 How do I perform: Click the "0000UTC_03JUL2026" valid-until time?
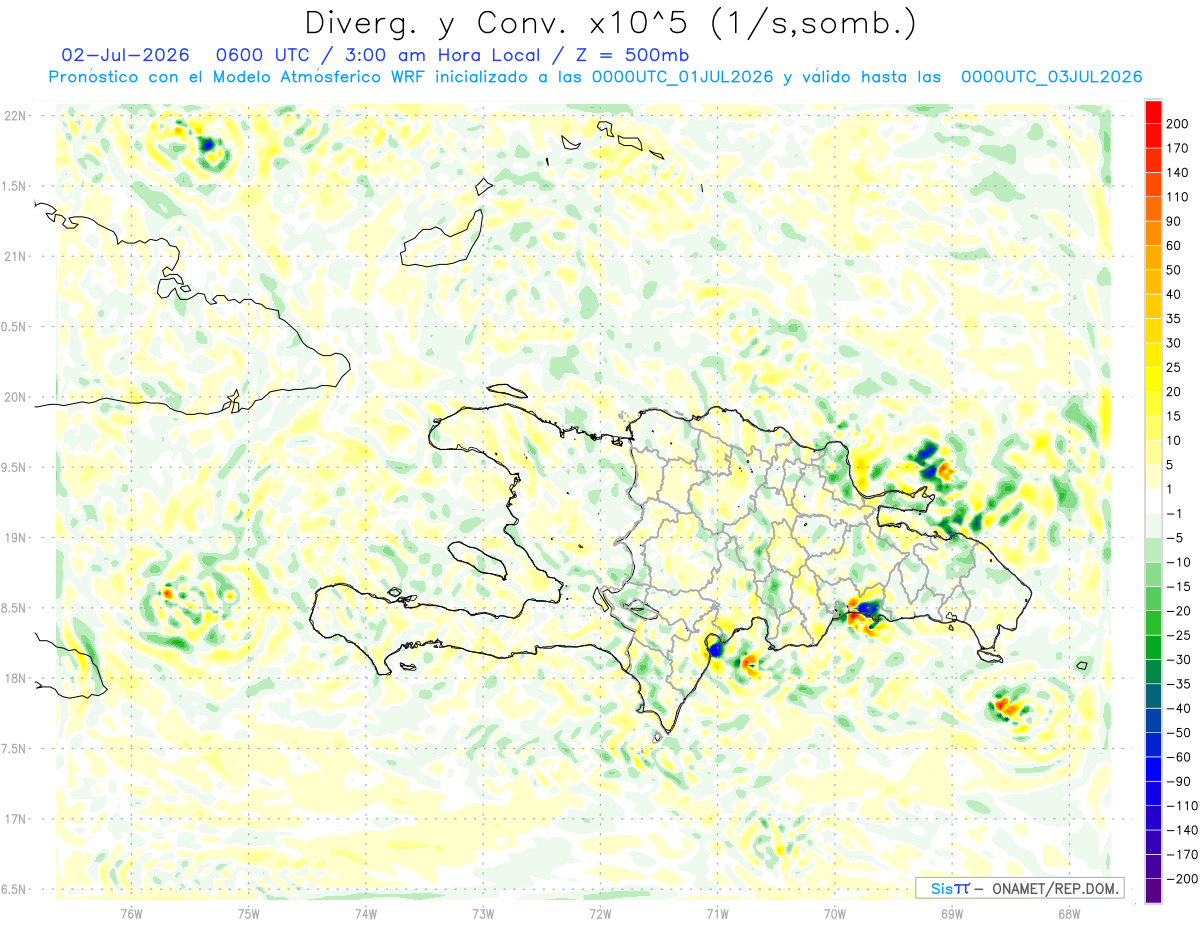point(1051,77)
